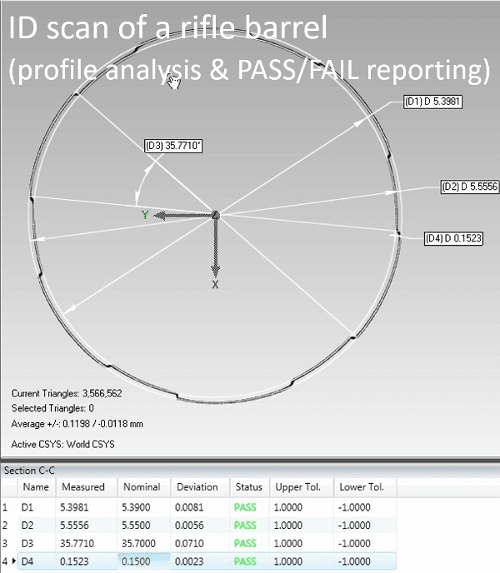Viewport: 500px width, 573px height.
Task: Select row D3 with 35.7710 measured value
Action: point(198,543)
